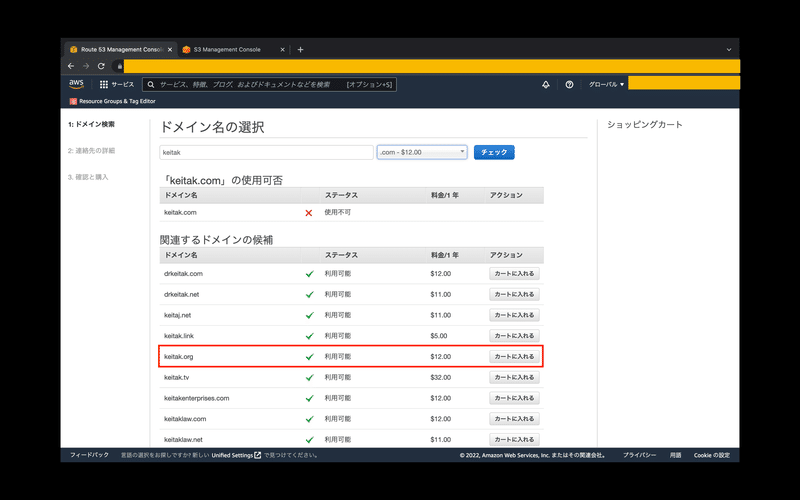Viewport: 800px width, 500px height.
Task: Click the ショッピングカート heading
Action: pos(645,124)
